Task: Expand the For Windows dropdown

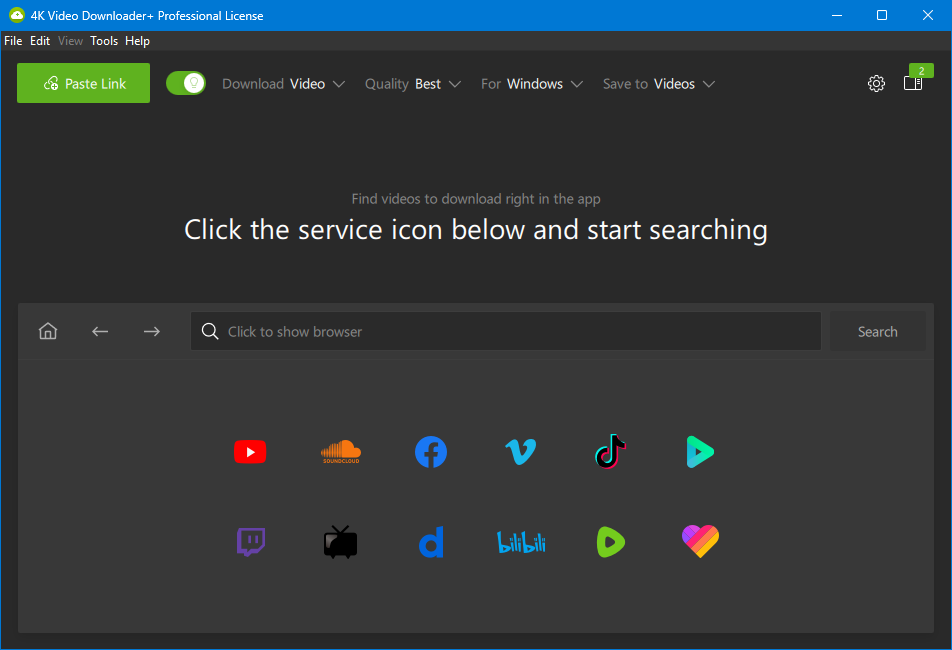Action: (532, 84)
